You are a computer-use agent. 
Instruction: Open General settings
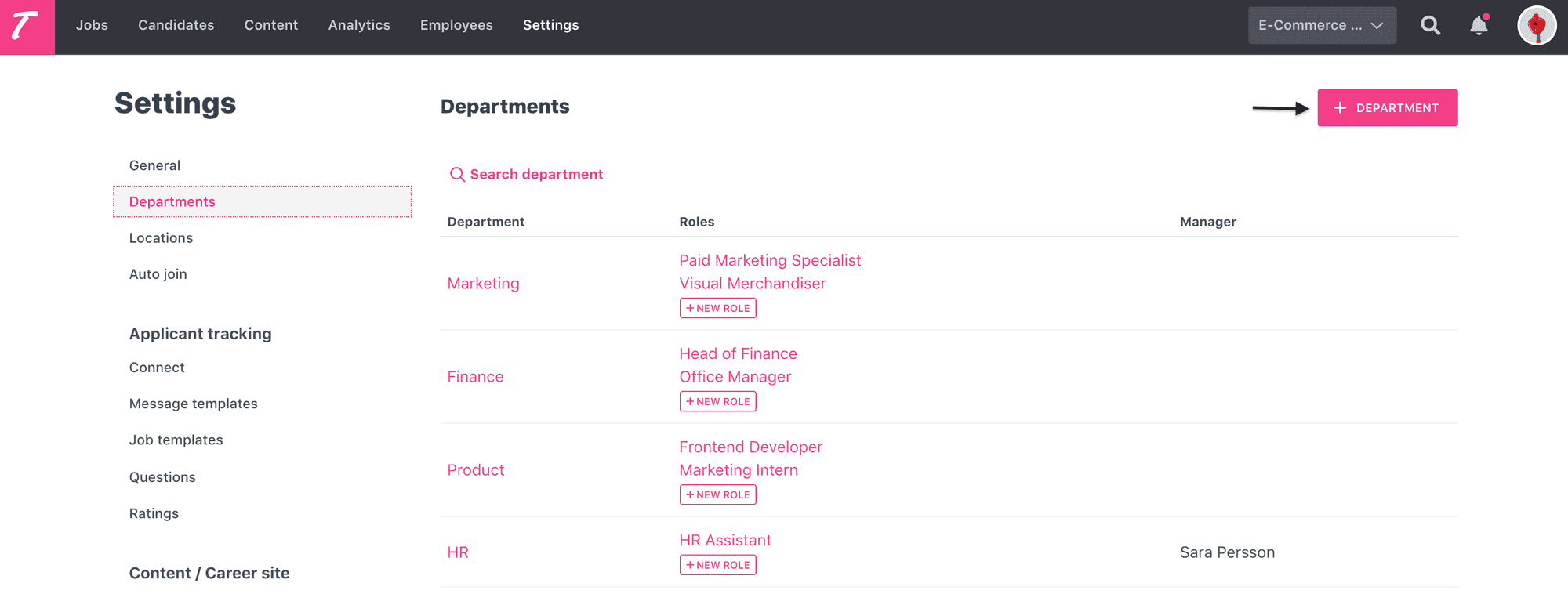tap(154, 165)
